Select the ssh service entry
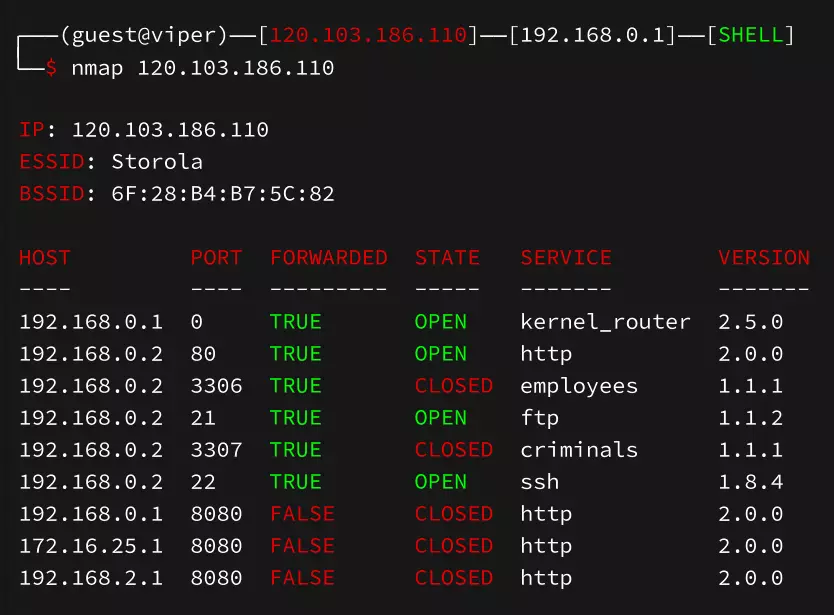834x615 pixels. pos(540,482)
